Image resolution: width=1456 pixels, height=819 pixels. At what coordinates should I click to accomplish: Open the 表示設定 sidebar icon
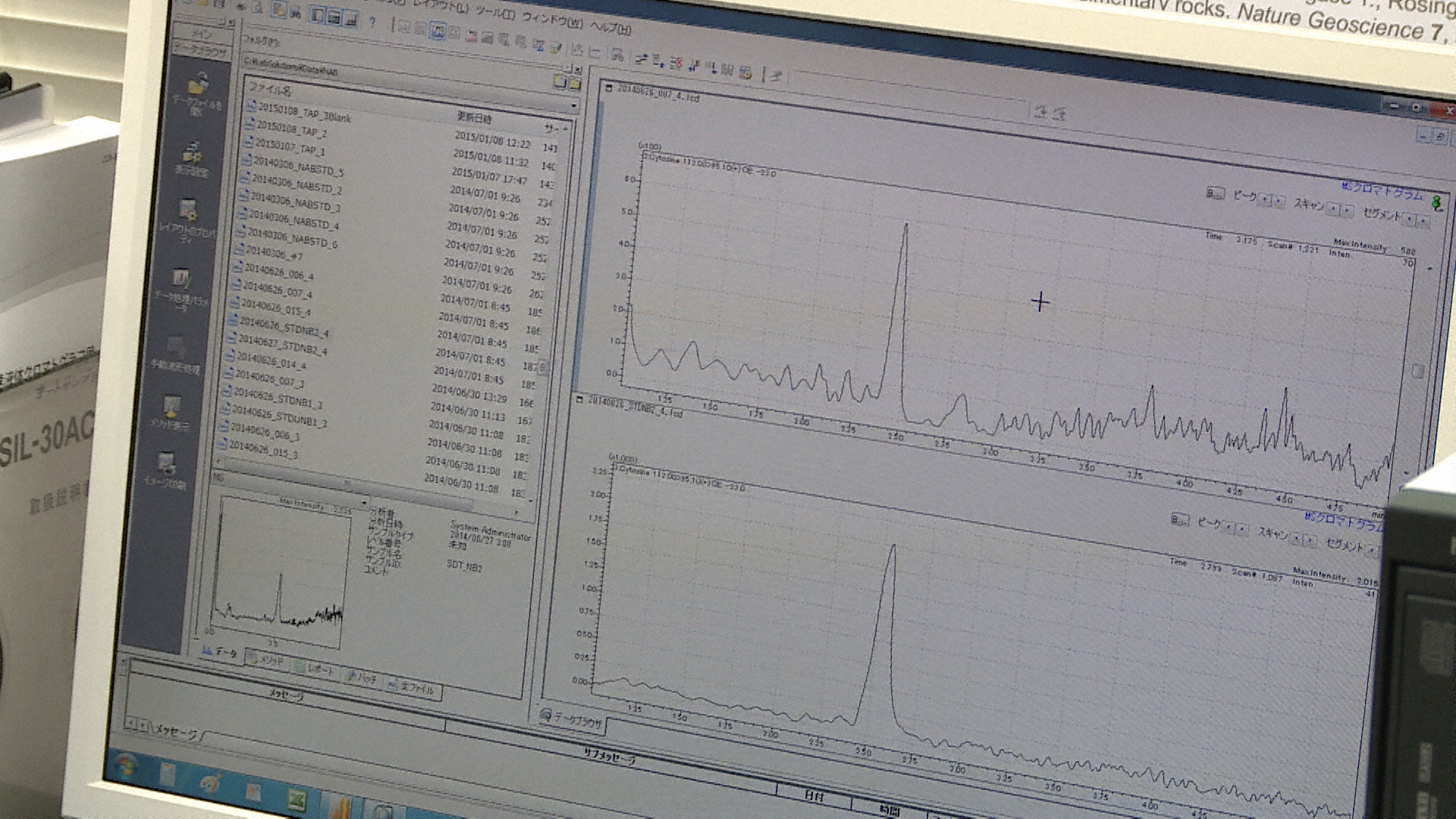(191, 158)
